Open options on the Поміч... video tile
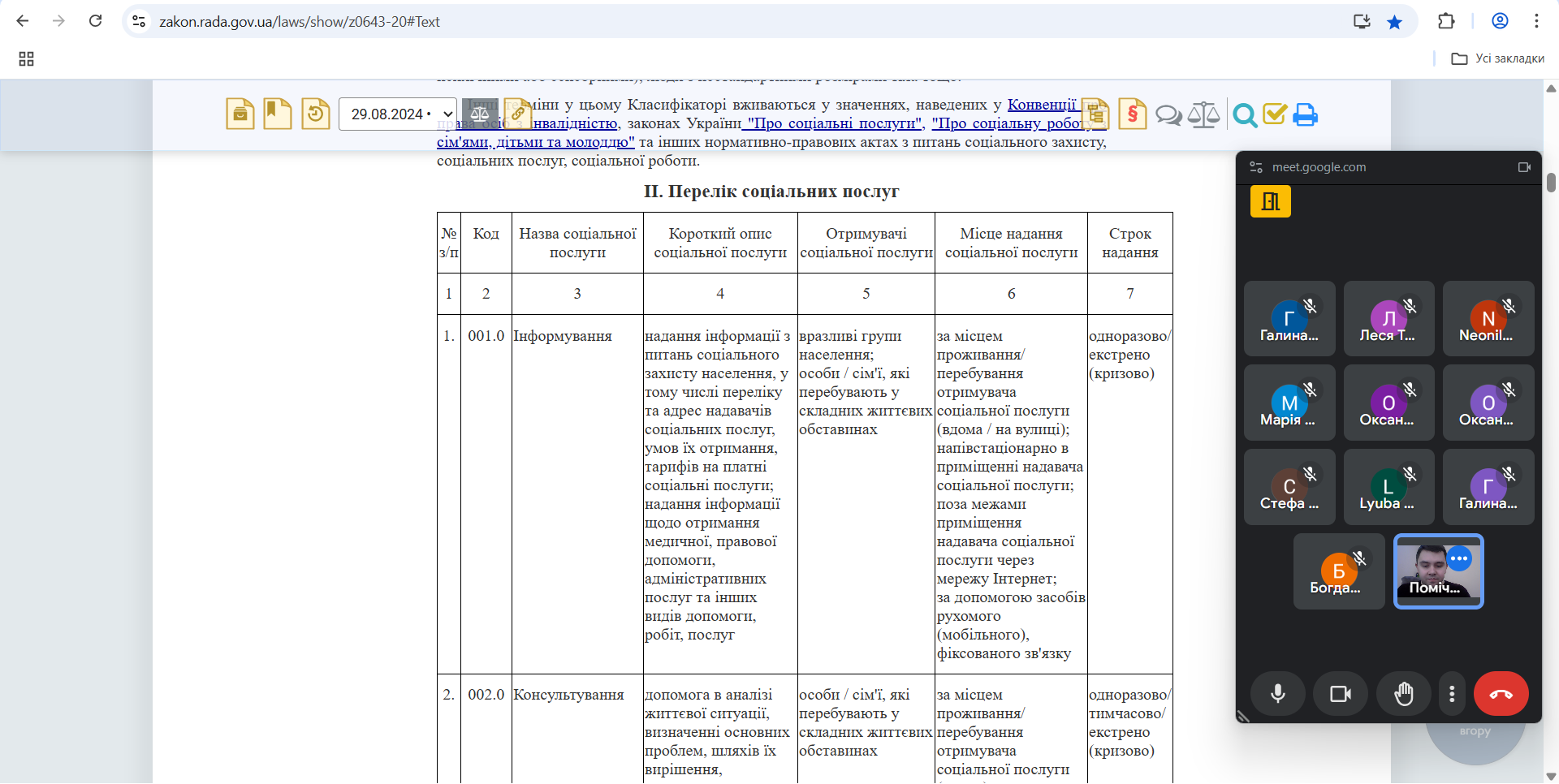Viewport: 1559px width, 784px height. (x=1459, y=558)
